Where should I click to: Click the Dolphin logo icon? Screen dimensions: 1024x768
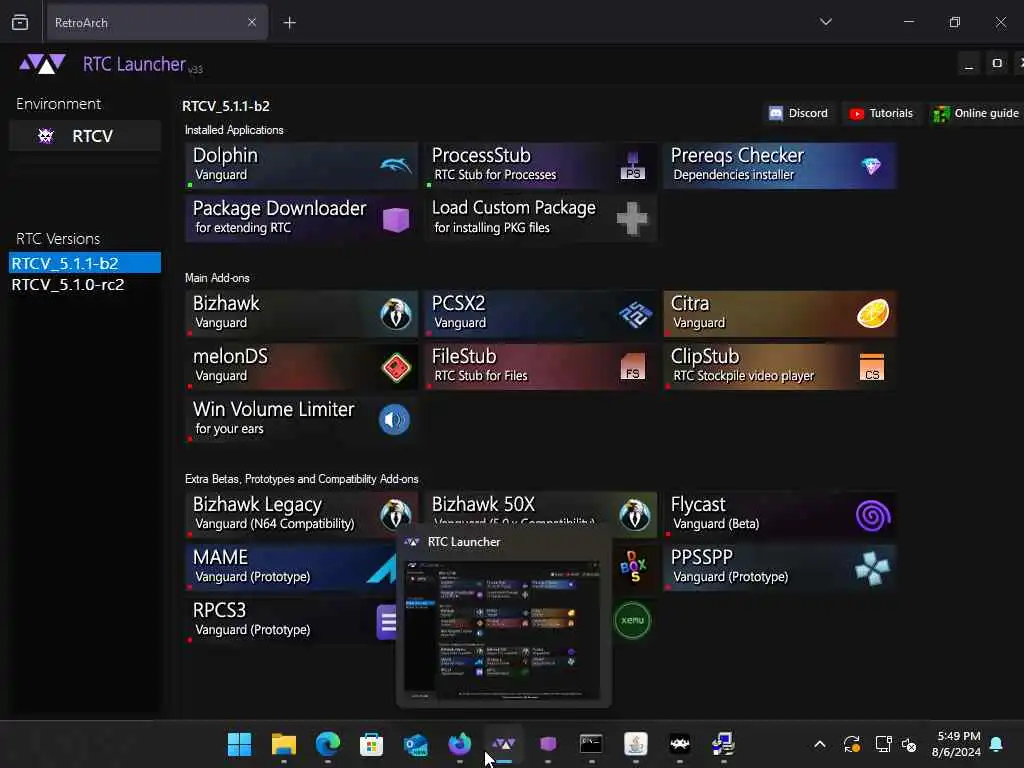click(396, 166)
